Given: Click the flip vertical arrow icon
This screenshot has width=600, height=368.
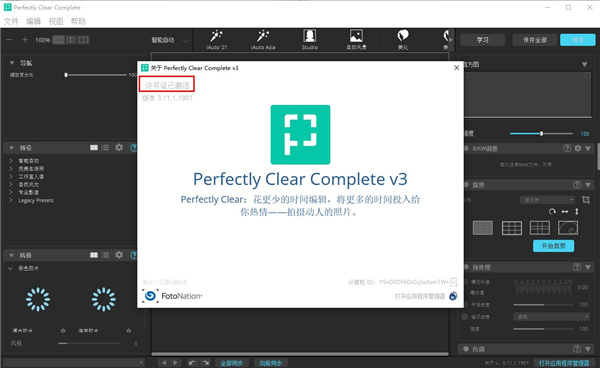Looking at the screenshot, I should point(577,212).
